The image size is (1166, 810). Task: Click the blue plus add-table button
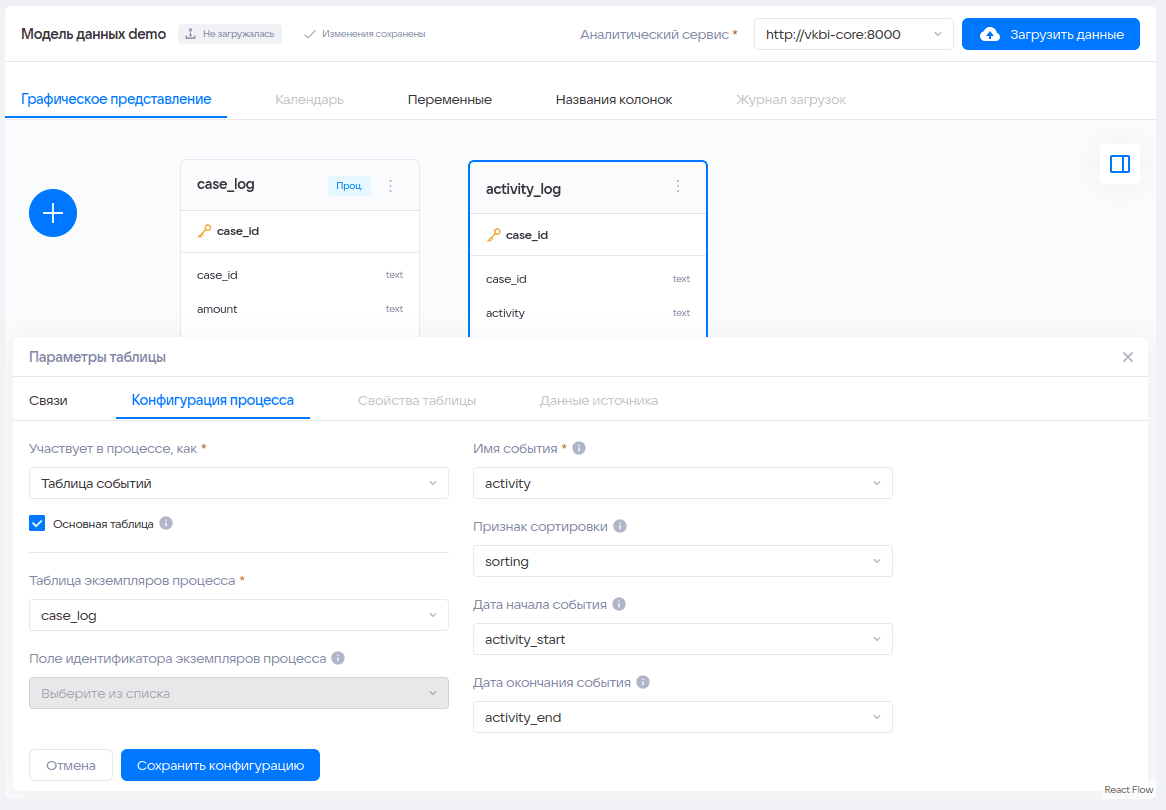click(x=53, y=213)
